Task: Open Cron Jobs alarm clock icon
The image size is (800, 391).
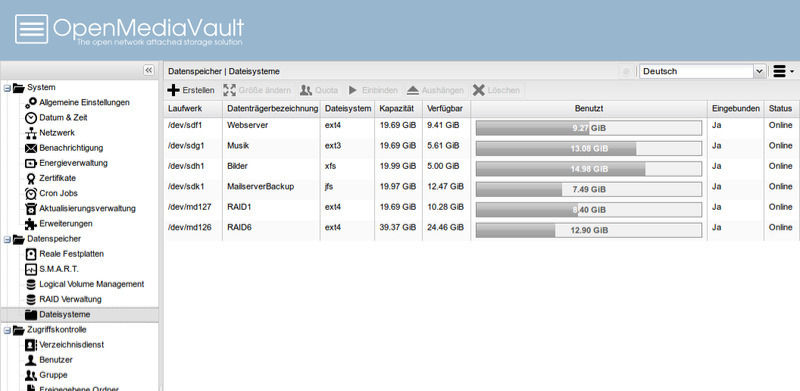Action: tap(31, 193)
